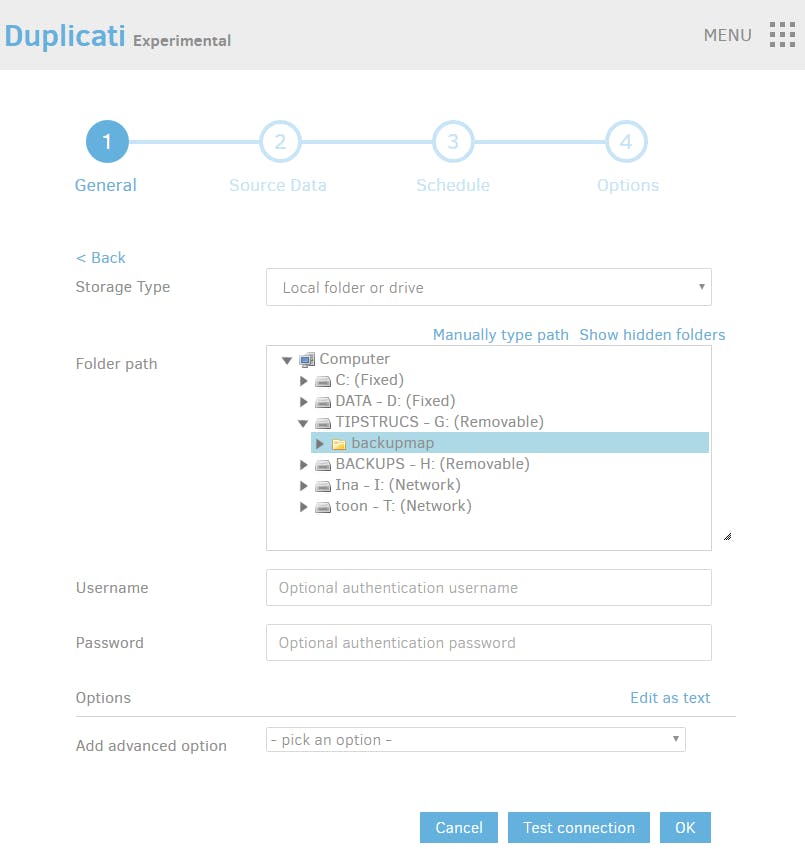Screen dimensions: 805x849
Task: Expand the C: (Fixed) drive node
Action: click(304, 381)
